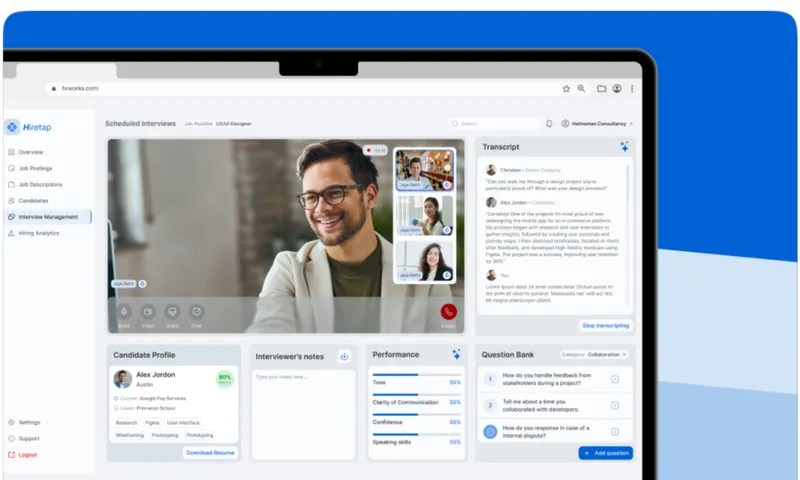Click mic icon on bottom participant thumbnail
800x480 pixels.
[446, 275]
